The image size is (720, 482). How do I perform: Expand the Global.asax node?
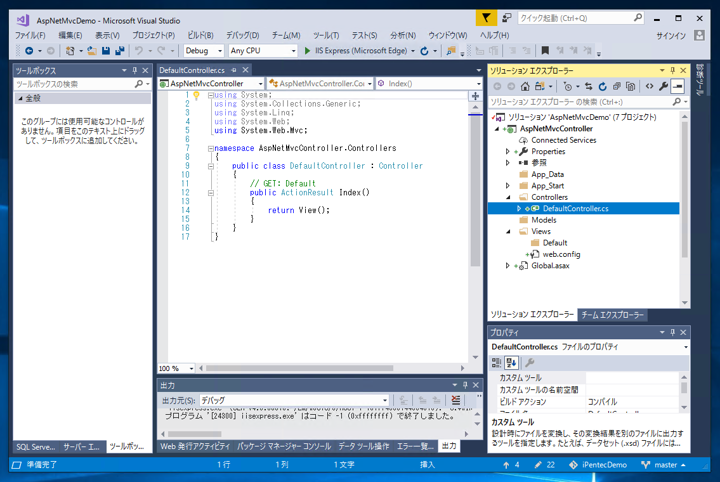click(x=507, y=266)
